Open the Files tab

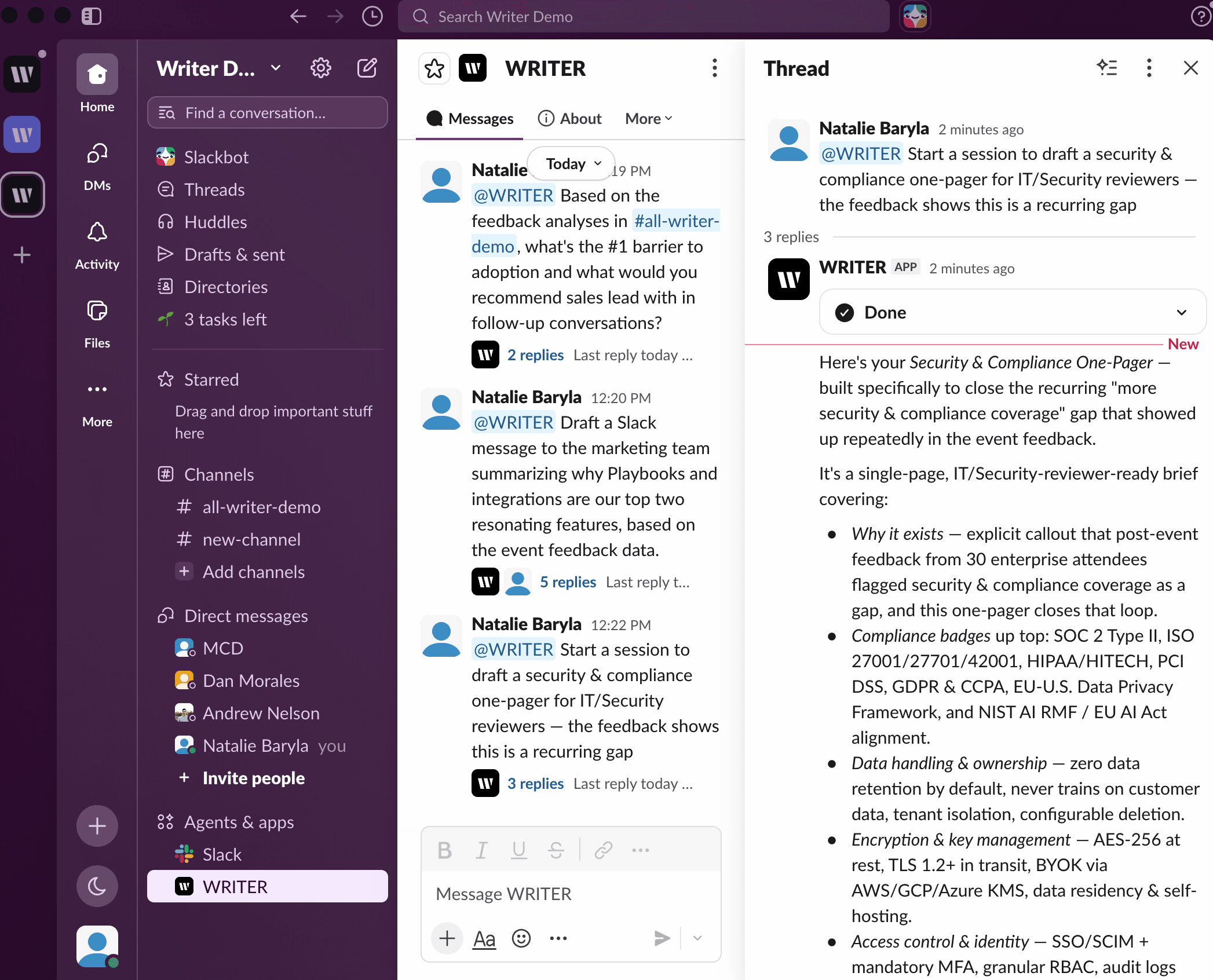pos(97,325)
